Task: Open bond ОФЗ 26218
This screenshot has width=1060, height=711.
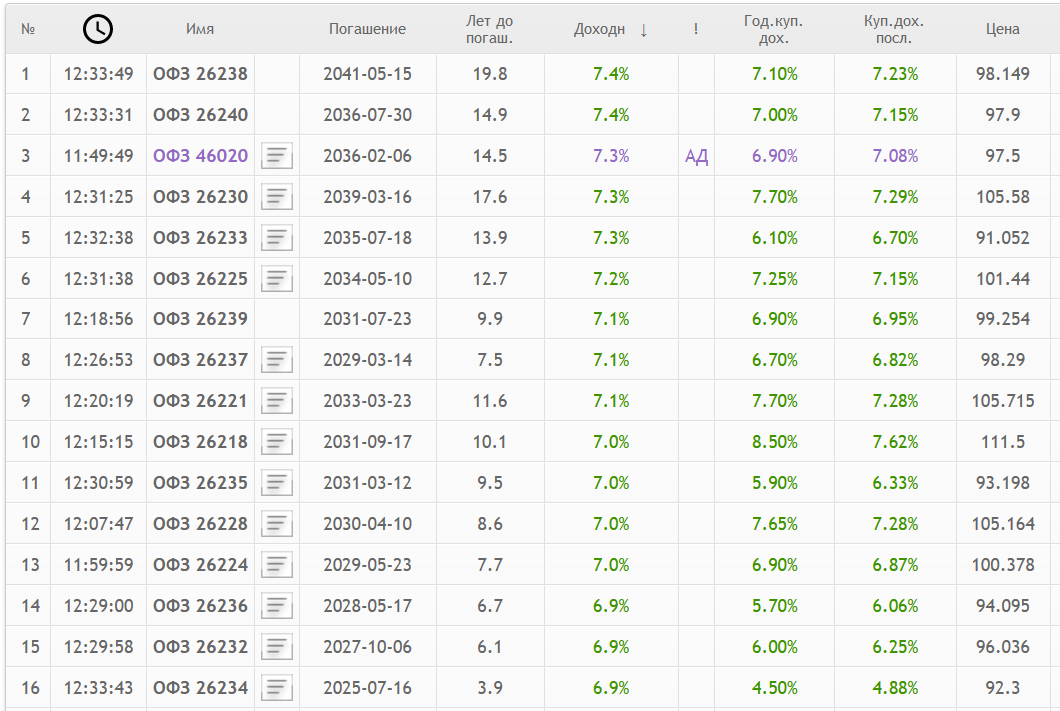Action: [200, 442]
